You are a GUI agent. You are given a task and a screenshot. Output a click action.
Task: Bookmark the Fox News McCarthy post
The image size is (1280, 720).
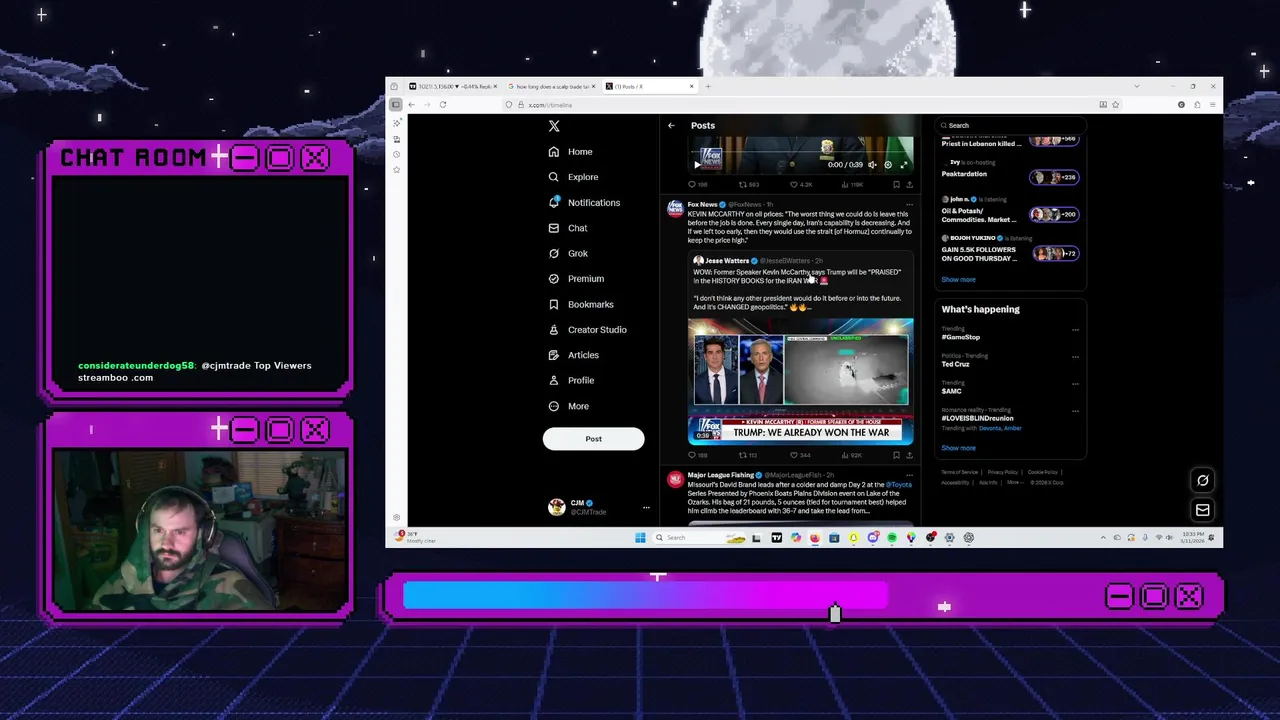click(x=896, y=455)
